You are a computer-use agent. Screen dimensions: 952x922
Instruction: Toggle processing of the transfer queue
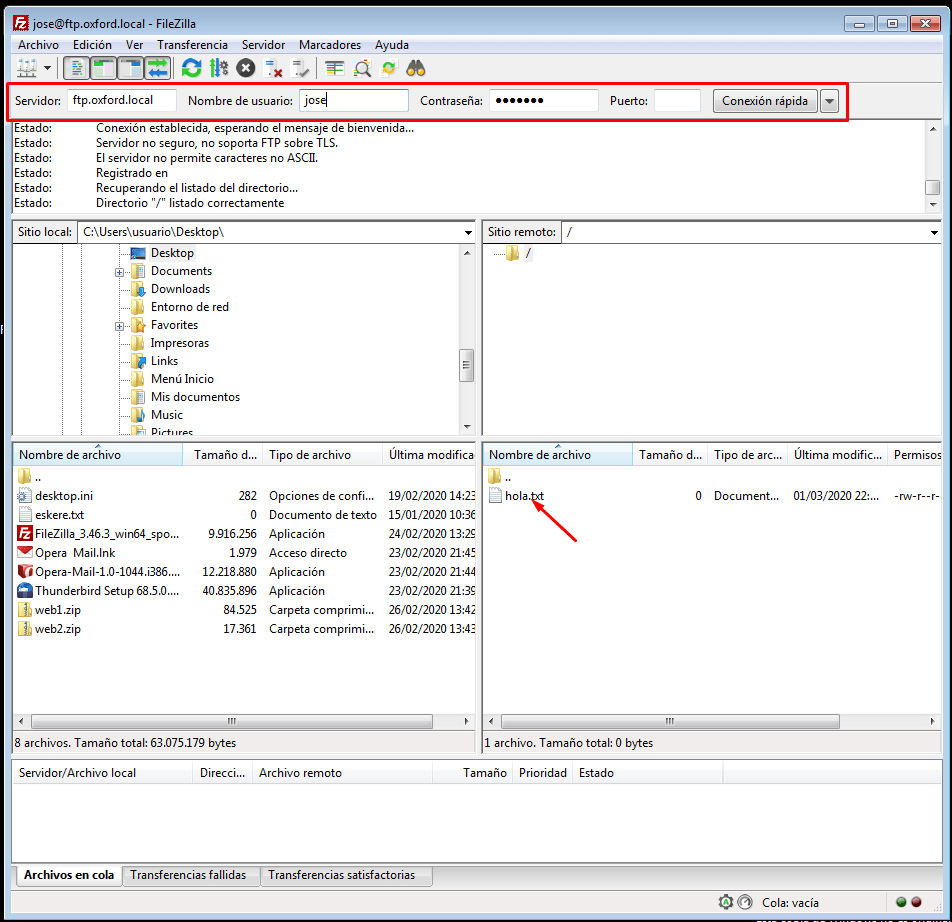coord(219,68)
